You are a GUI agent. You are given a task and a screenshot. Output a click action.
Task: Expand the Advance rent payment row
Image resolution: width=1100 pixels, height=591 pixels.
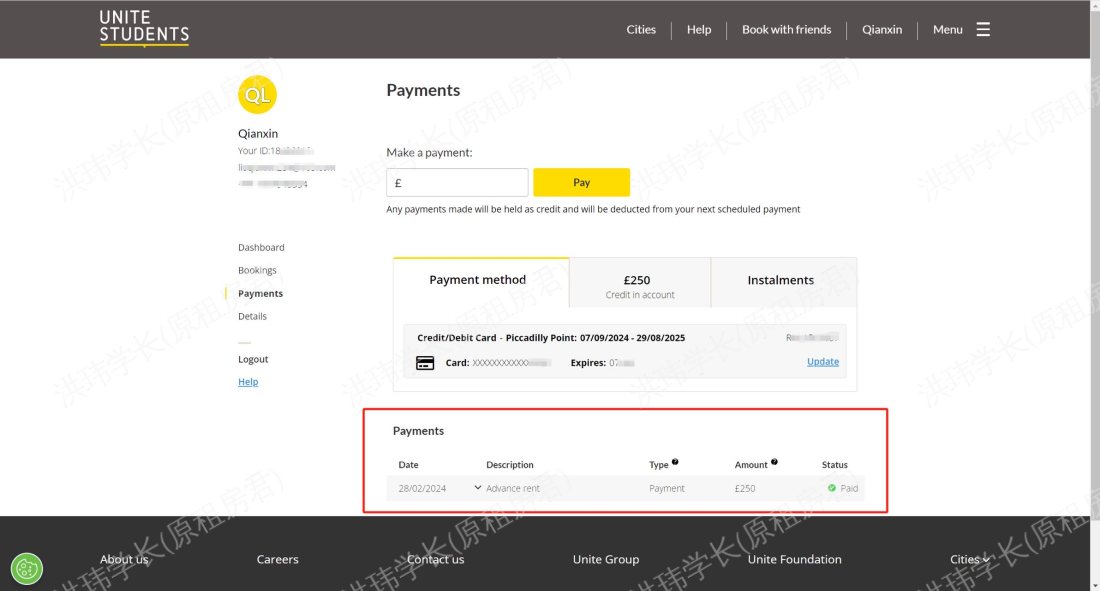point(477,488)
